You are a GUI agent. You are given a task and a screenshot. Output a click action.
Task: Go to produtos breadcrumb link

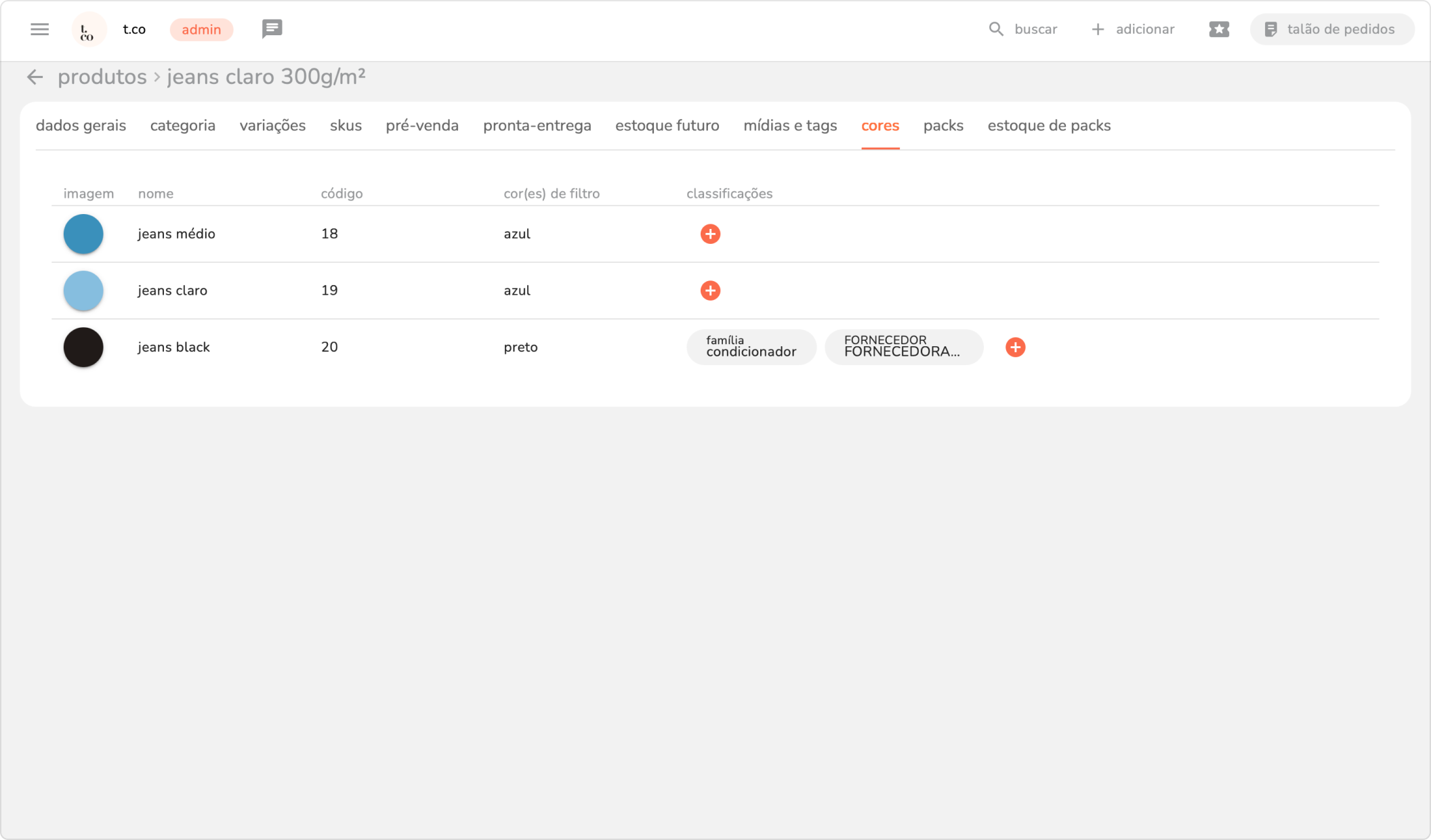pos(102,77)
